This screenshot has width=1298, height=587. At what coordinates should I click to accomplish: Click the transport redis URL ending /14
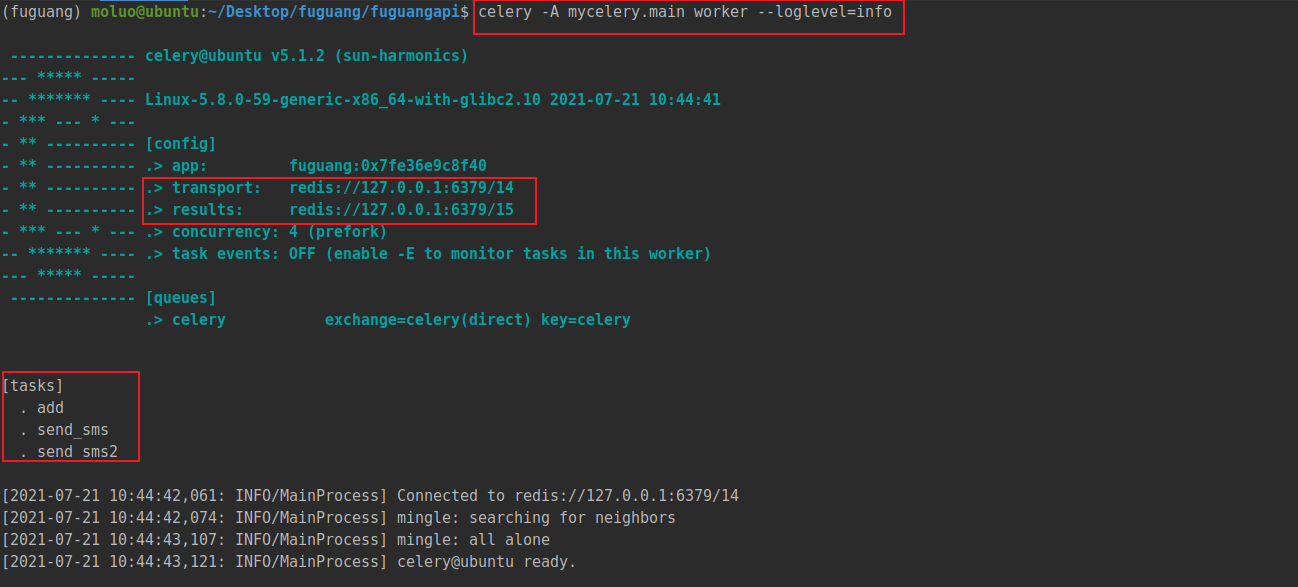click(401, 188)
